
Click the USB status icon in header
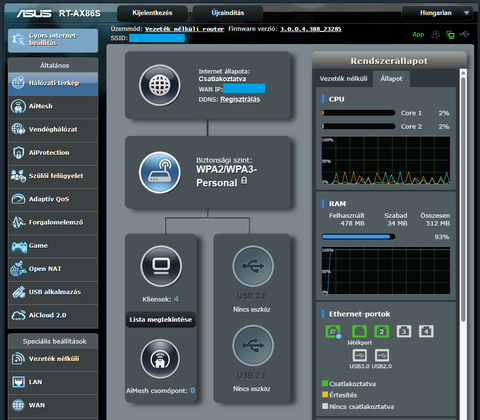pos(464,34)
